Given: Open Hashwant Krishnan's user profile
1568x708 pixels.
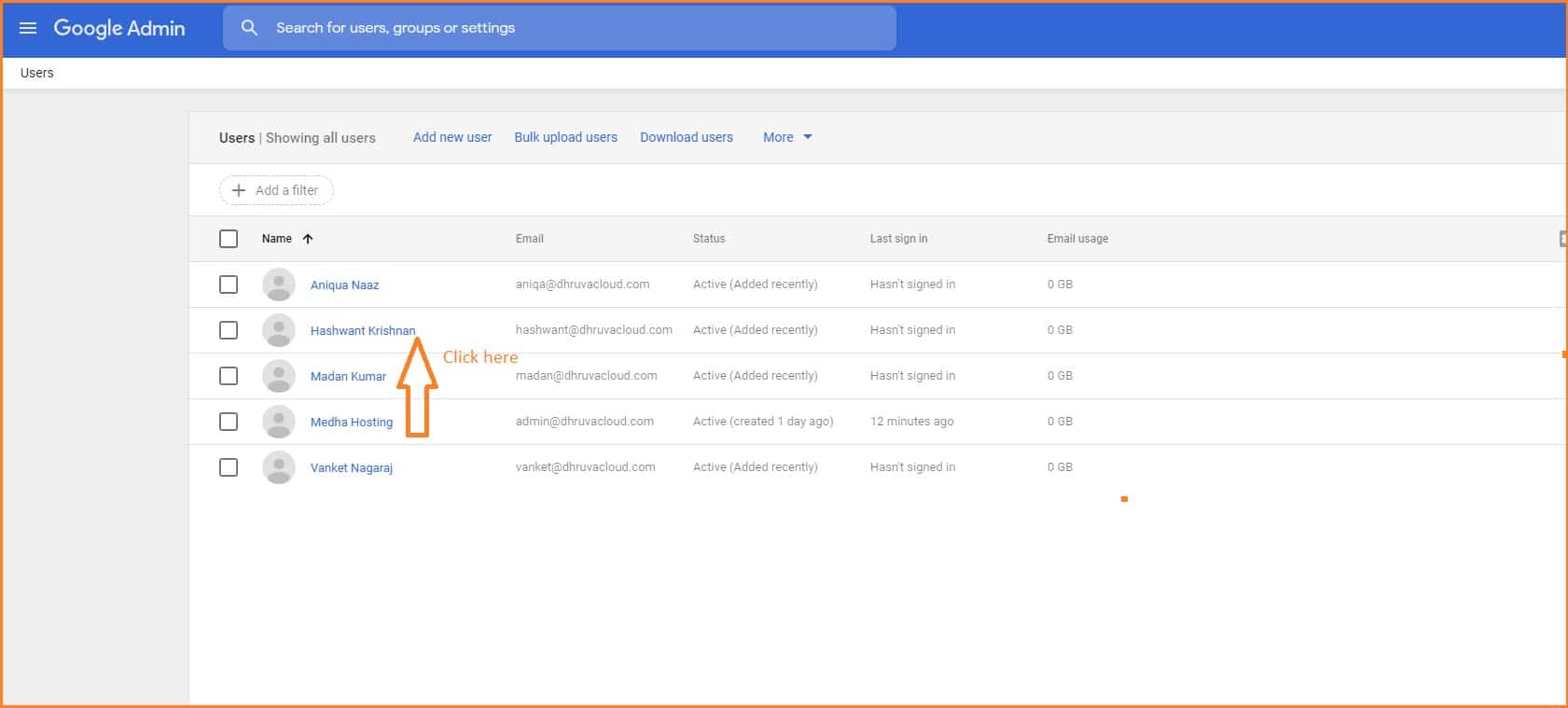Looking at the screenshot, I should click(x=362, y=330).
